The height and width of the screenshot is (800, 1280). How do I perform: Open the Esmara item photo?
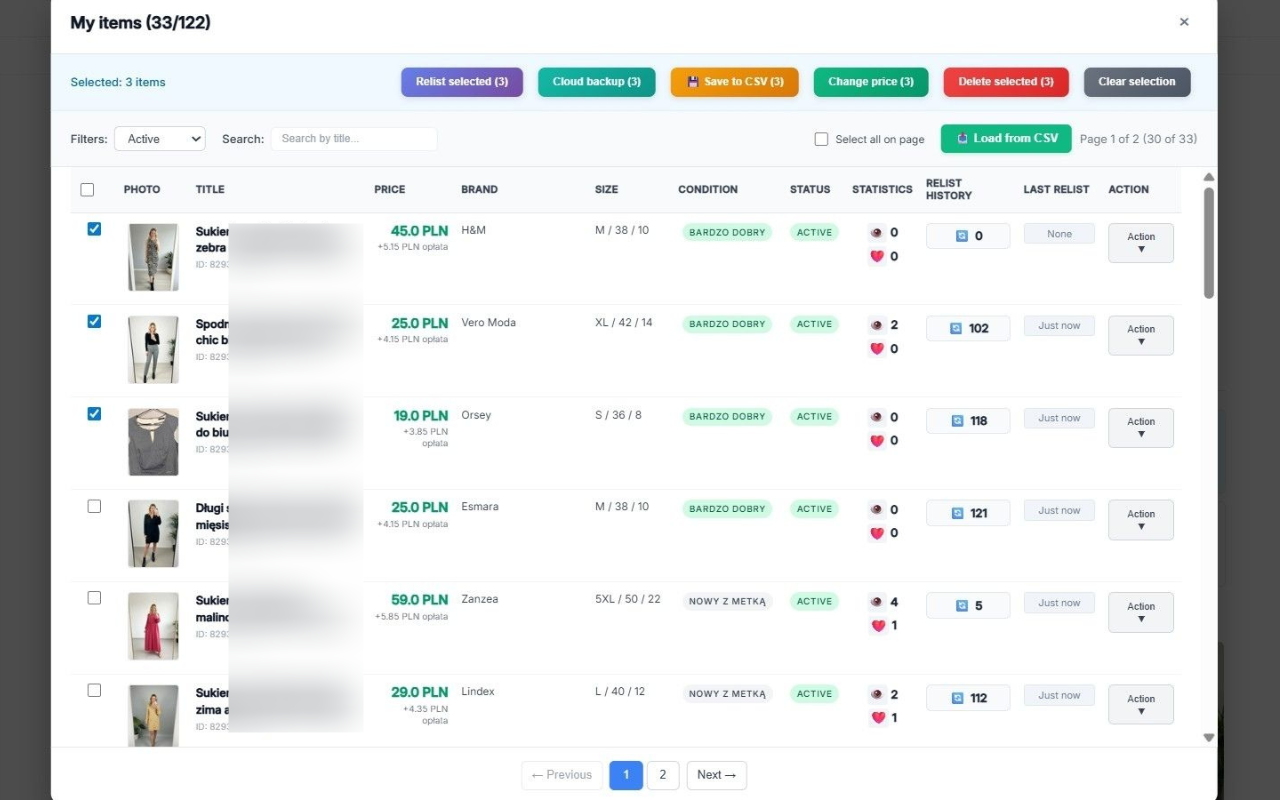153,534
